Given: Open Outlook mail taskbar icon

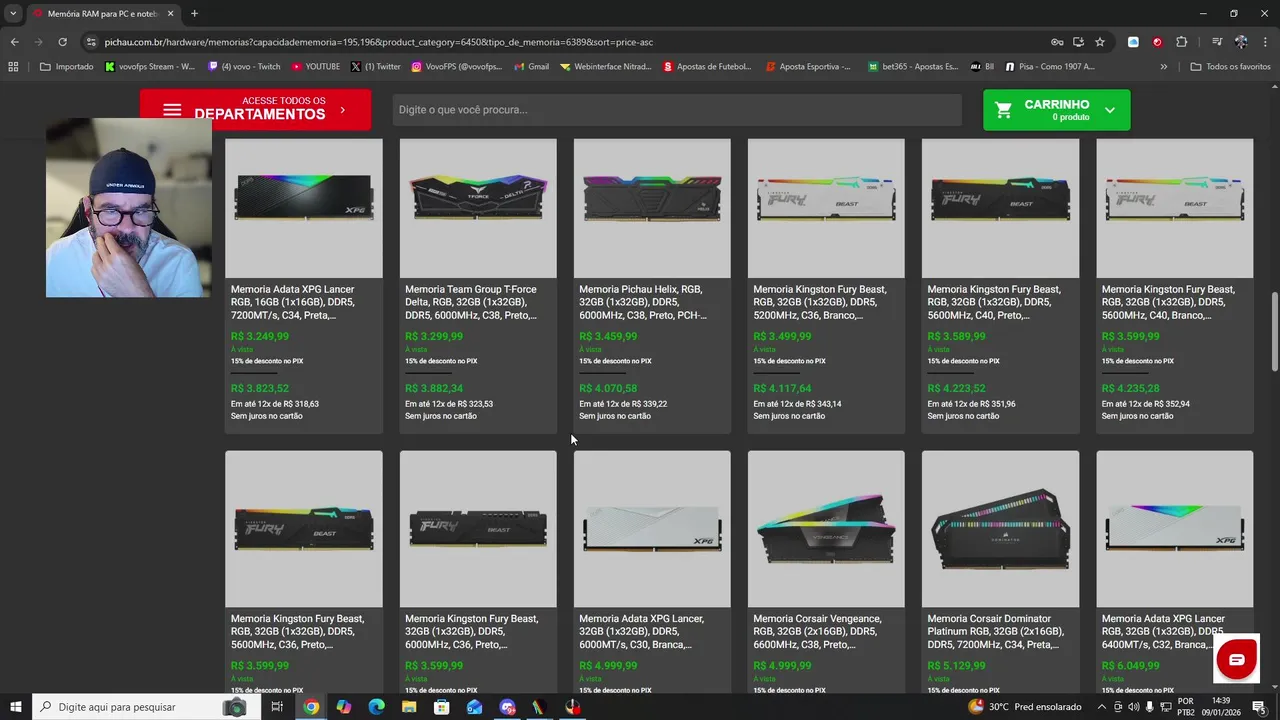Looking at the screenshot, I should coord(474,707).
